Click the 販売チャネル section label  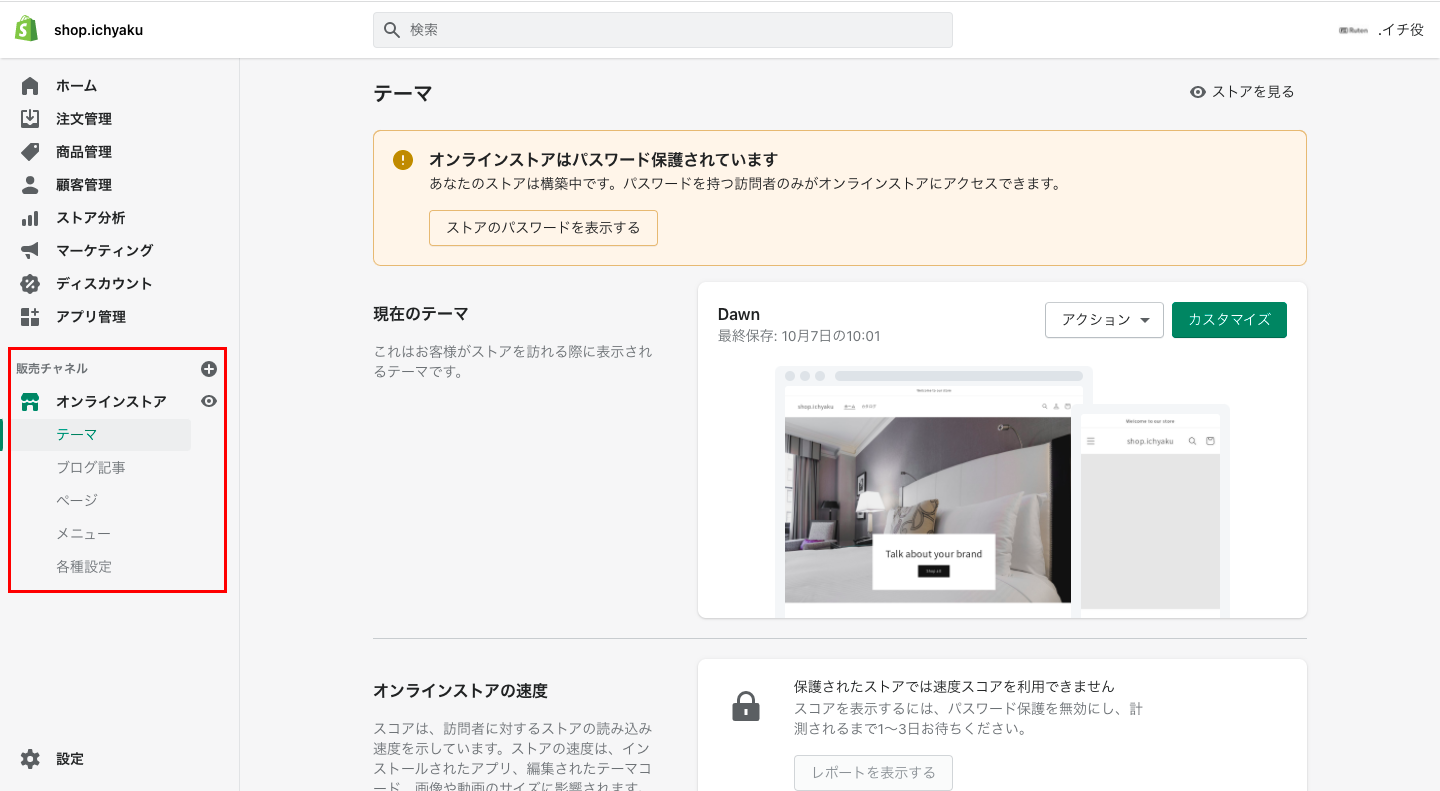coord(52,369)
